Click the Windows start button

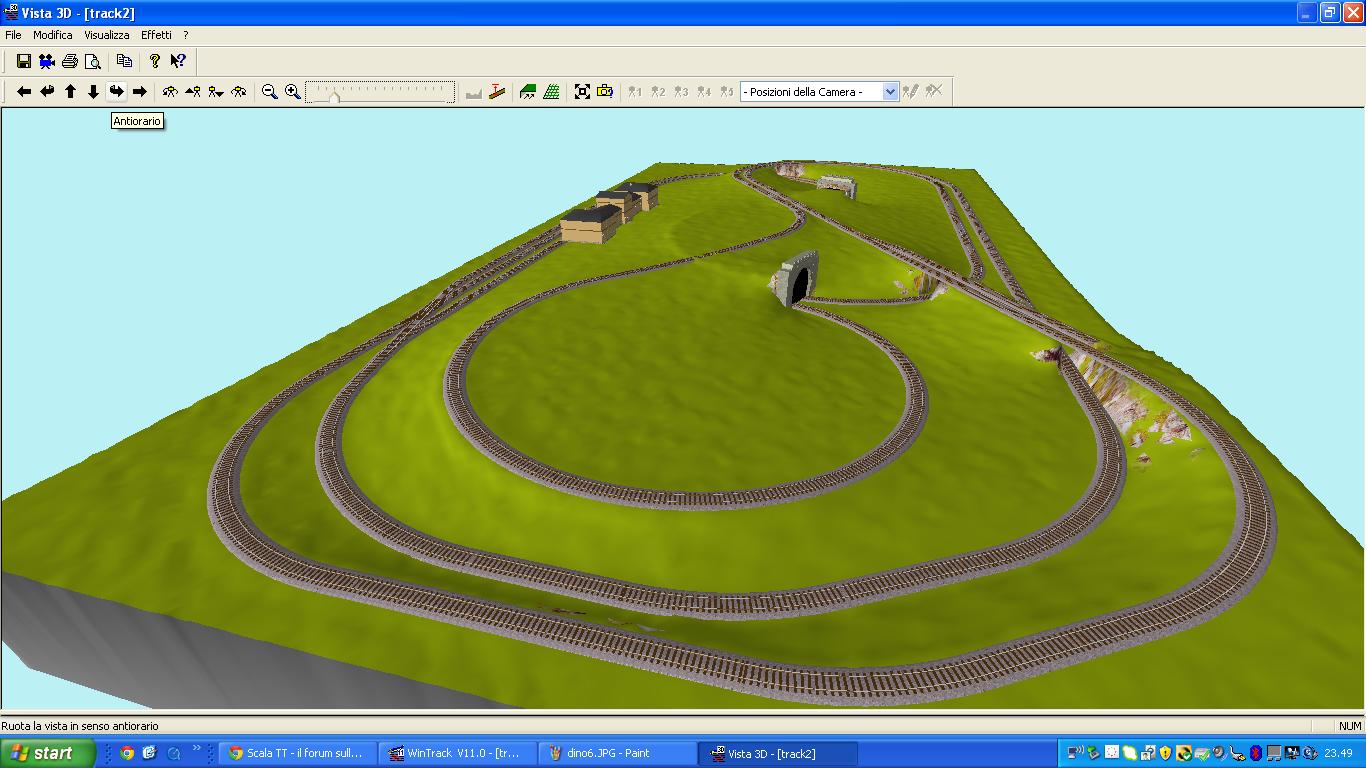[x=48, y=754]
